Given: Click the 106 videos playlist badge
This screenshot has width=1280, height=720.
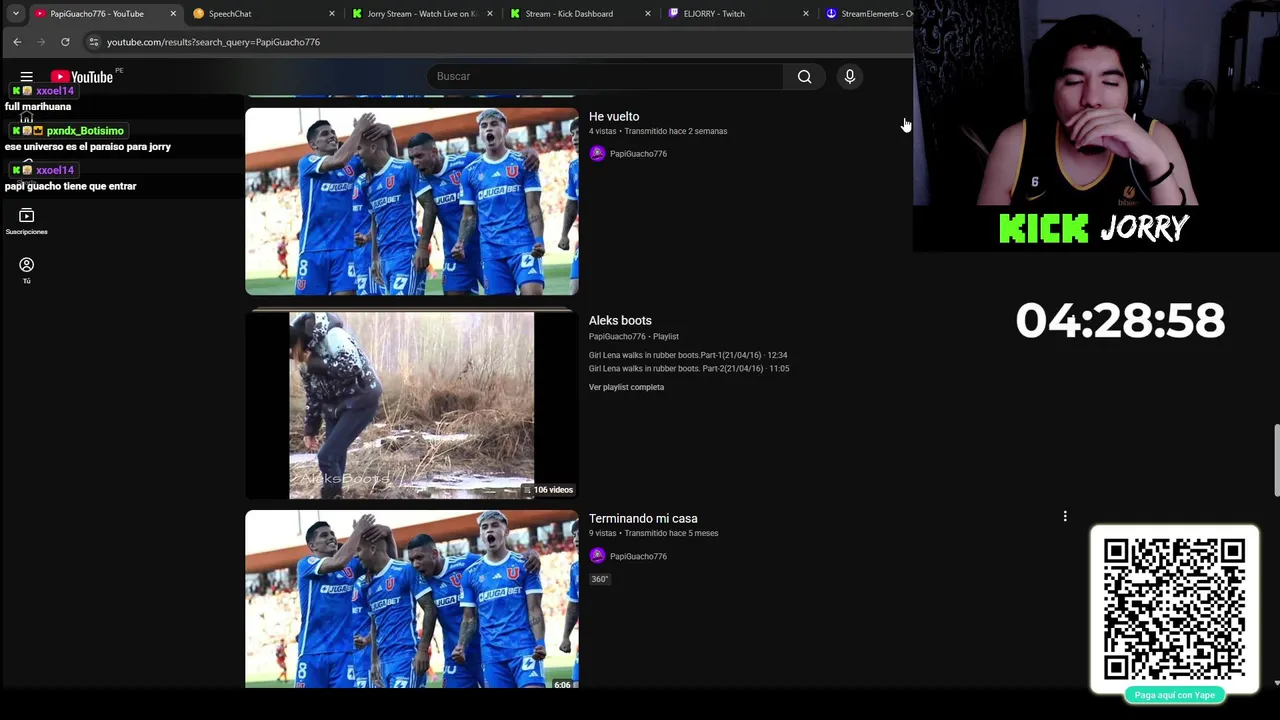Looking at the screenshot, I should [x=549, y=490].
